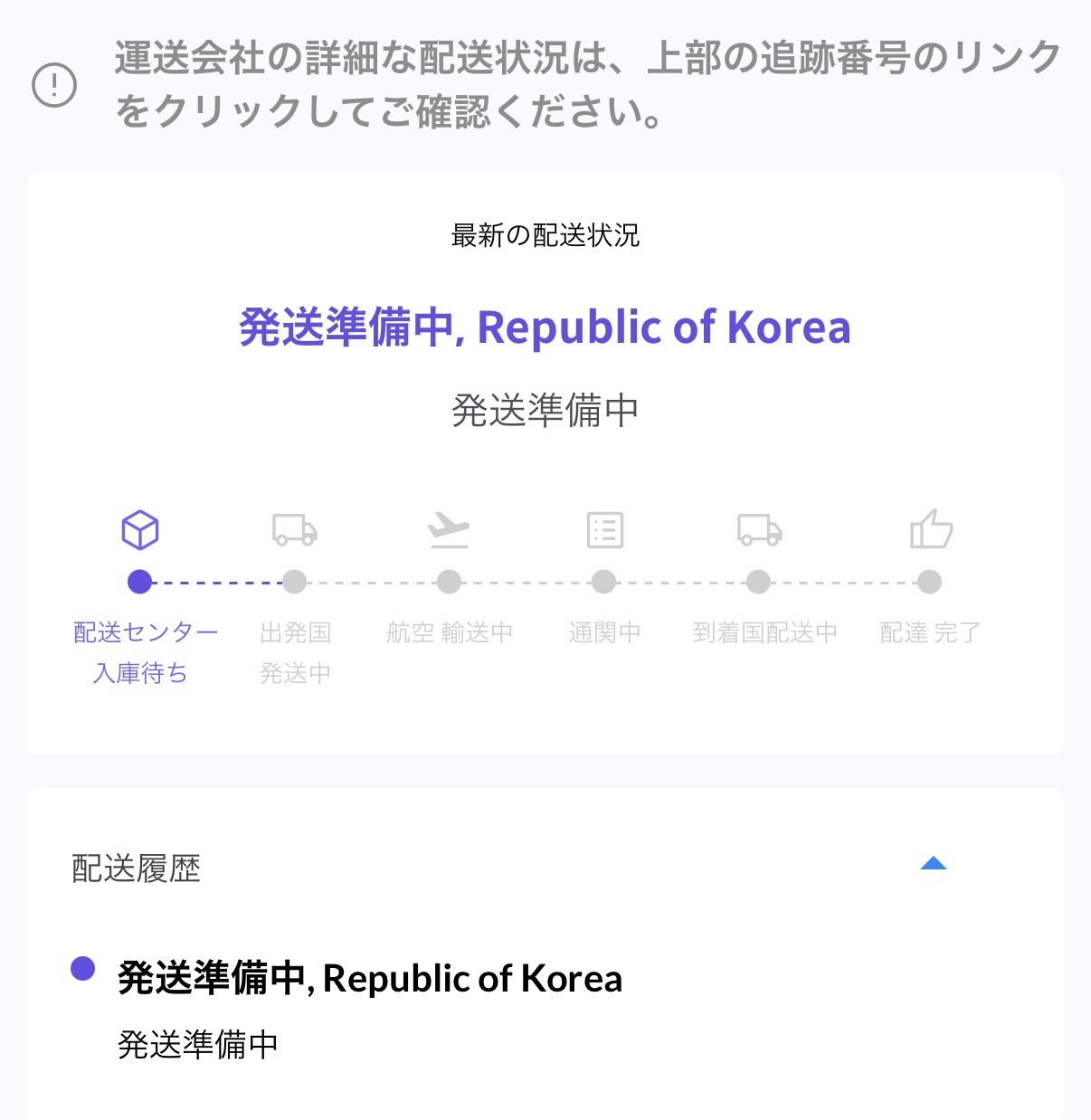The image size is (1091, 1120).
Task: Click the 最新の配送状況 heading
Action: [x=545, y=236]
